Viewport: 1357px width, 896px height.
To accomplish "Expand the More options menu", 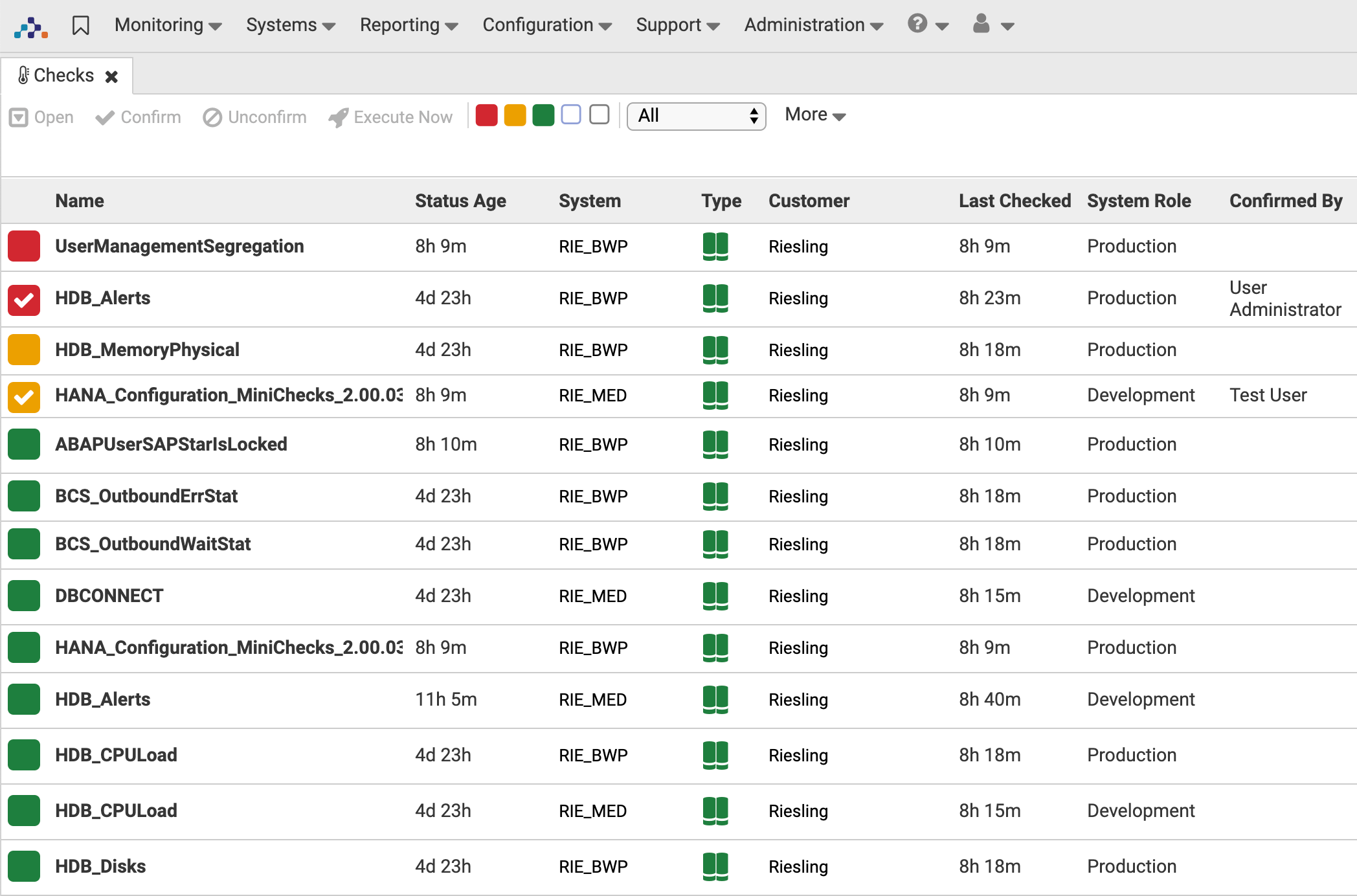I will (x=814, y=115).
